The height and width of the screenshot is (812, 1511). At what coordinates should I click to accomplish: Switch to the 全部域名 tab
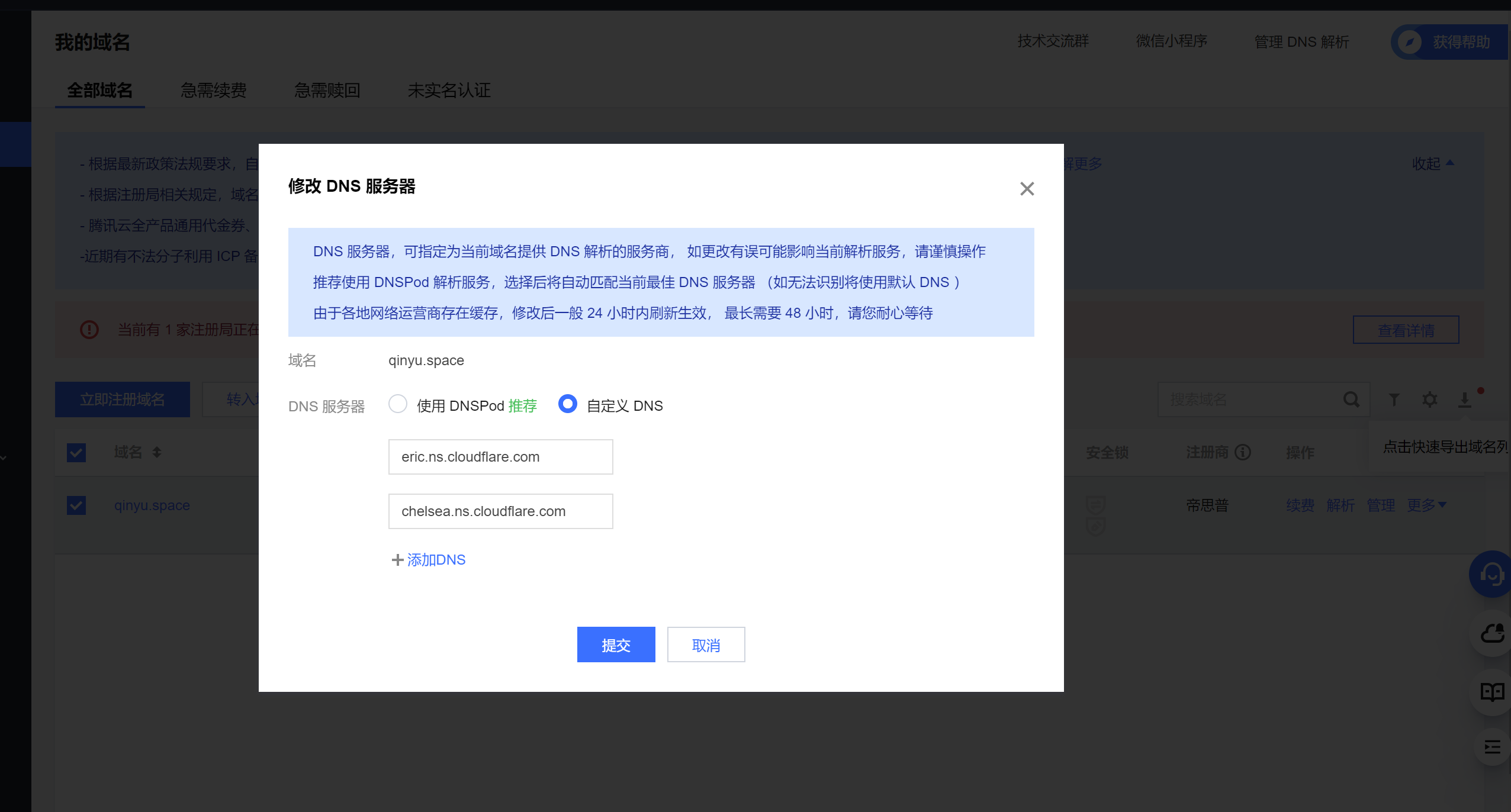coord(99,91)
